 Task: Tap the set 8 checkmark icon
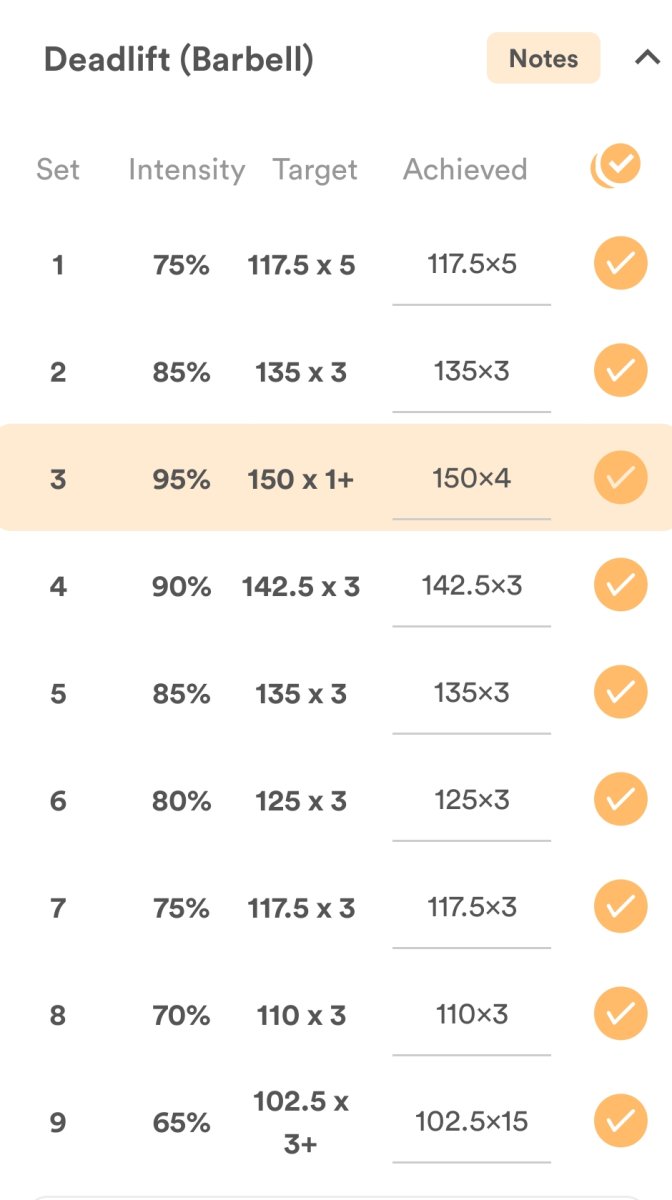pos(620,1014)
